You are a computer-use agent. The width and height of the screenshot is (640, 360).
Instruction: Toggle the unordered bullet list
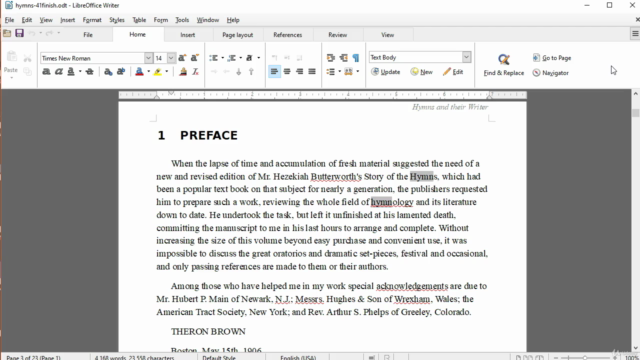pos(213,58)
